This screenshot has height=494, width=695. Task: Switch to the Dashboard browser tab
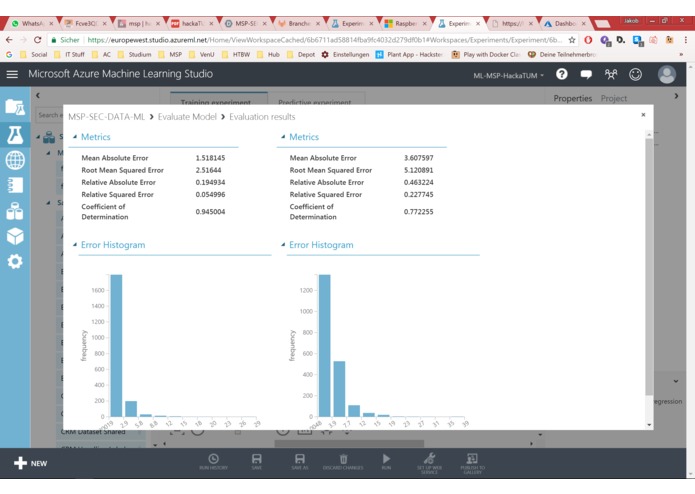(x=566, y=23)
